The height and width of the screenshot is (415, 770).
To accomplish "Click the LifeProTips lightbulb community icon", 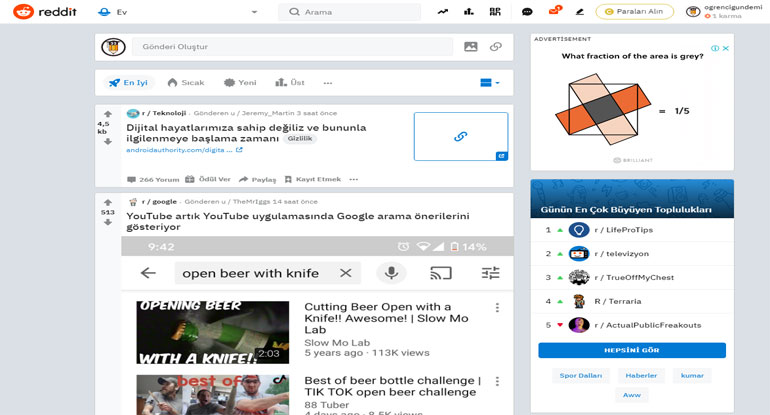I will click(578, 230).
